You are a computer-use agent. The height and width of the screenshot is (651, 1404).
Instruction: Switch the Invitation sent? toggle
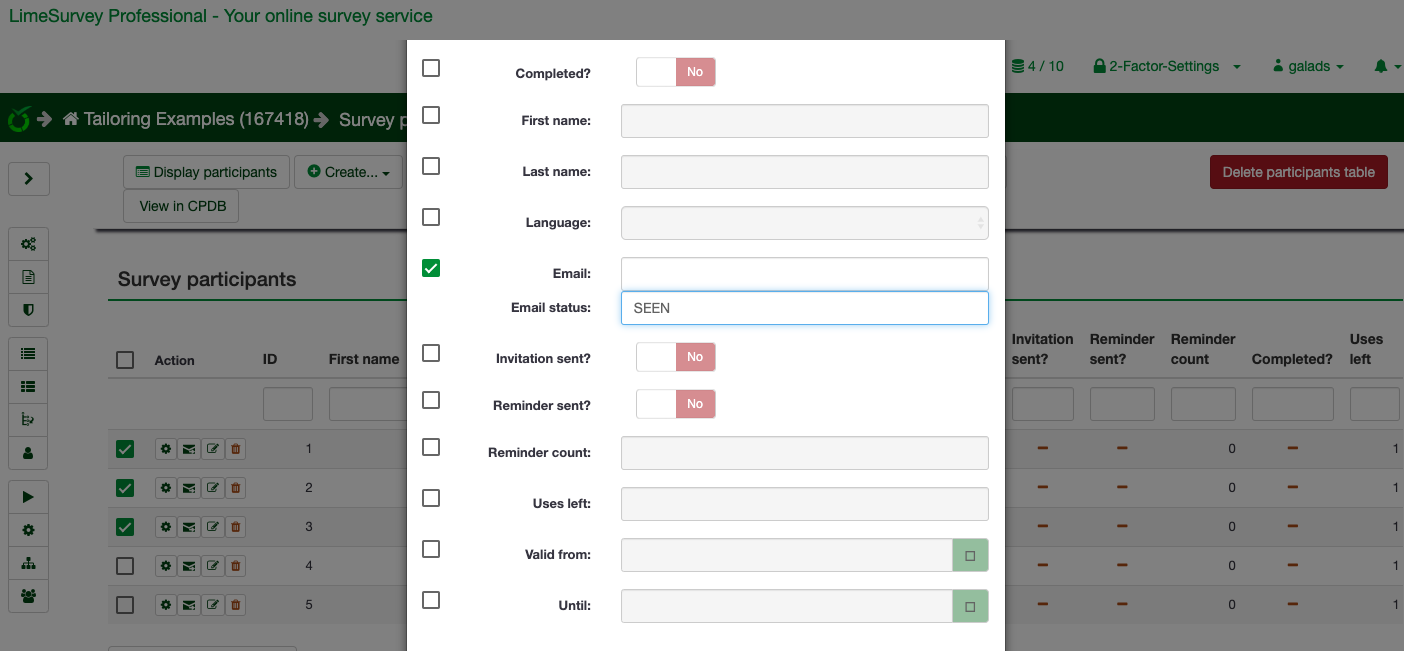(676, 357)
